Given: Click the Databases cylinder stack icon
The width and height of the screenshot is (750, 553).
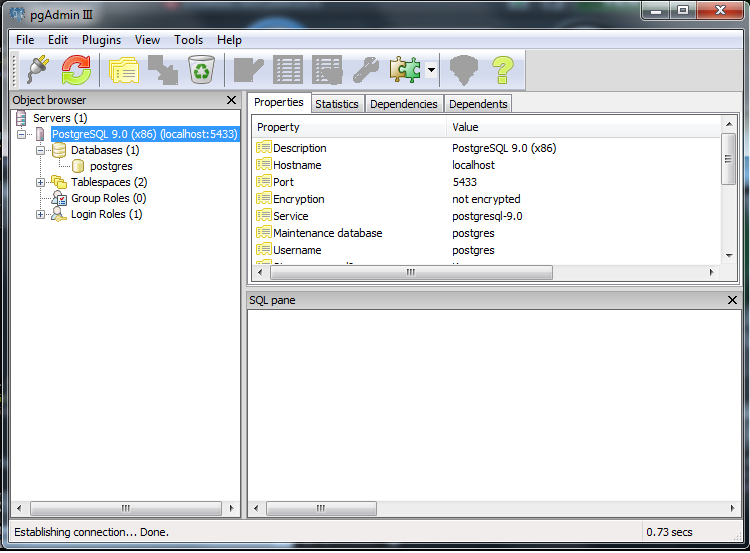Looking at the screenshot, I should pyautogui.click(x=59, y=150).
